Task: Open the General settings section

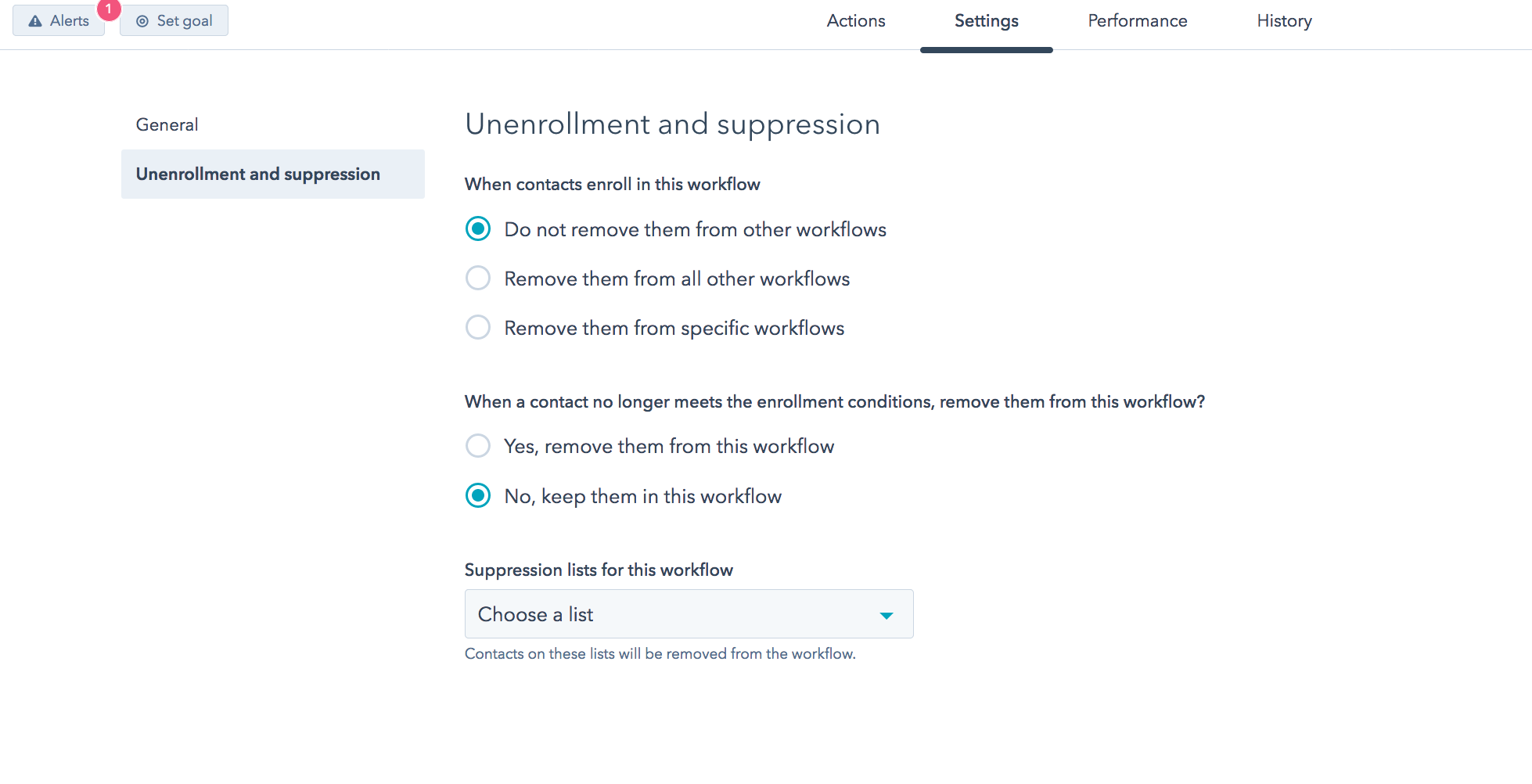Action: (167, 124)
